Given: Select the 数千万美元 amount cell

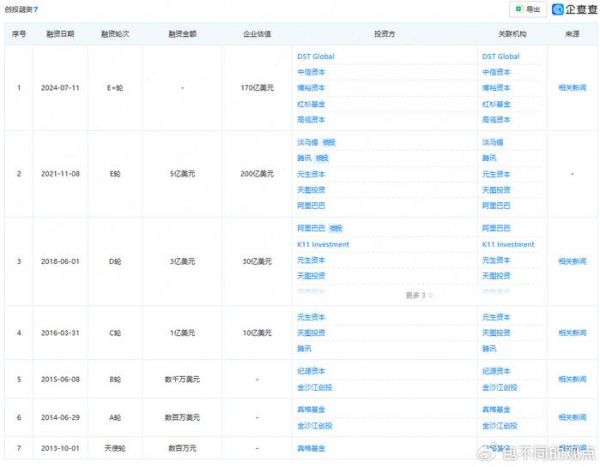Looking at the screenshot, I should coord(182,379).
